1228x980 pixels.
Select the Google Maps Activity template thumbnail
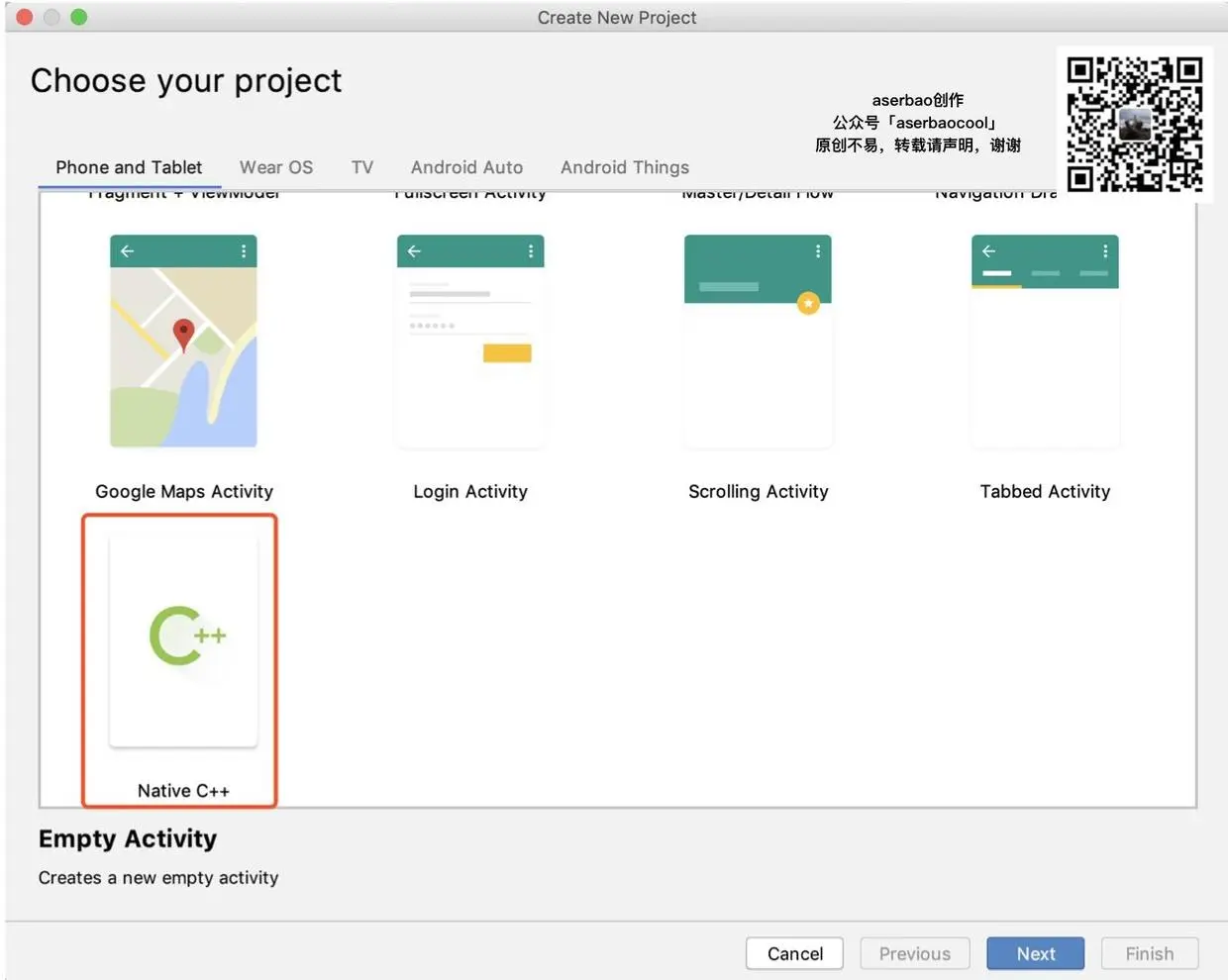coord(183,341)
